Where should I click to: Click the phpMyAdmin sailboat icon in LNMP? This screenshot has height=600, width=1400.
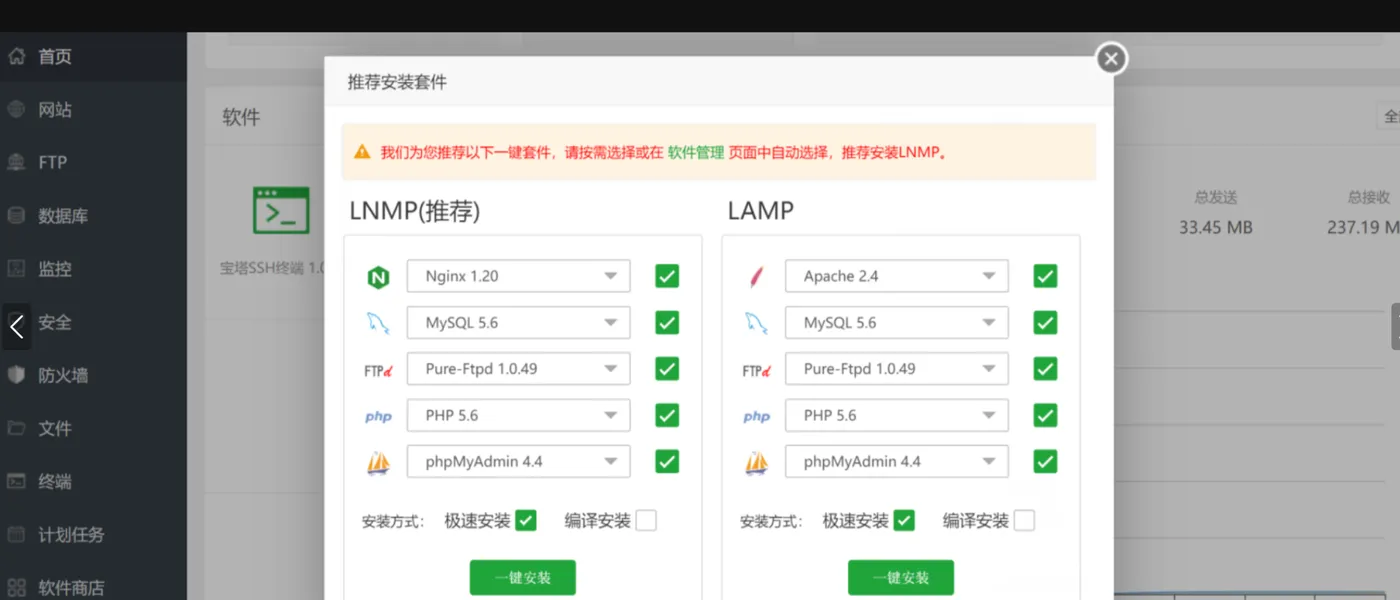click(378, 462)
